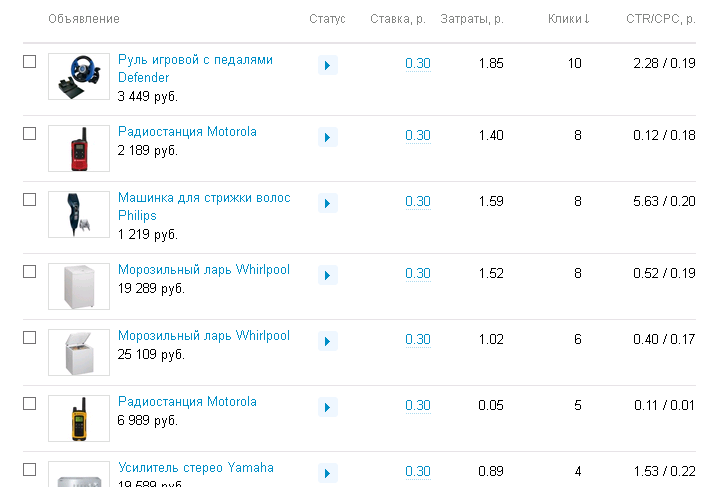Click status icon for Whirlpool freezer 25 109 руб.
Image resolution: width=711 pixels, height=487 pixels.
point(327,341)
